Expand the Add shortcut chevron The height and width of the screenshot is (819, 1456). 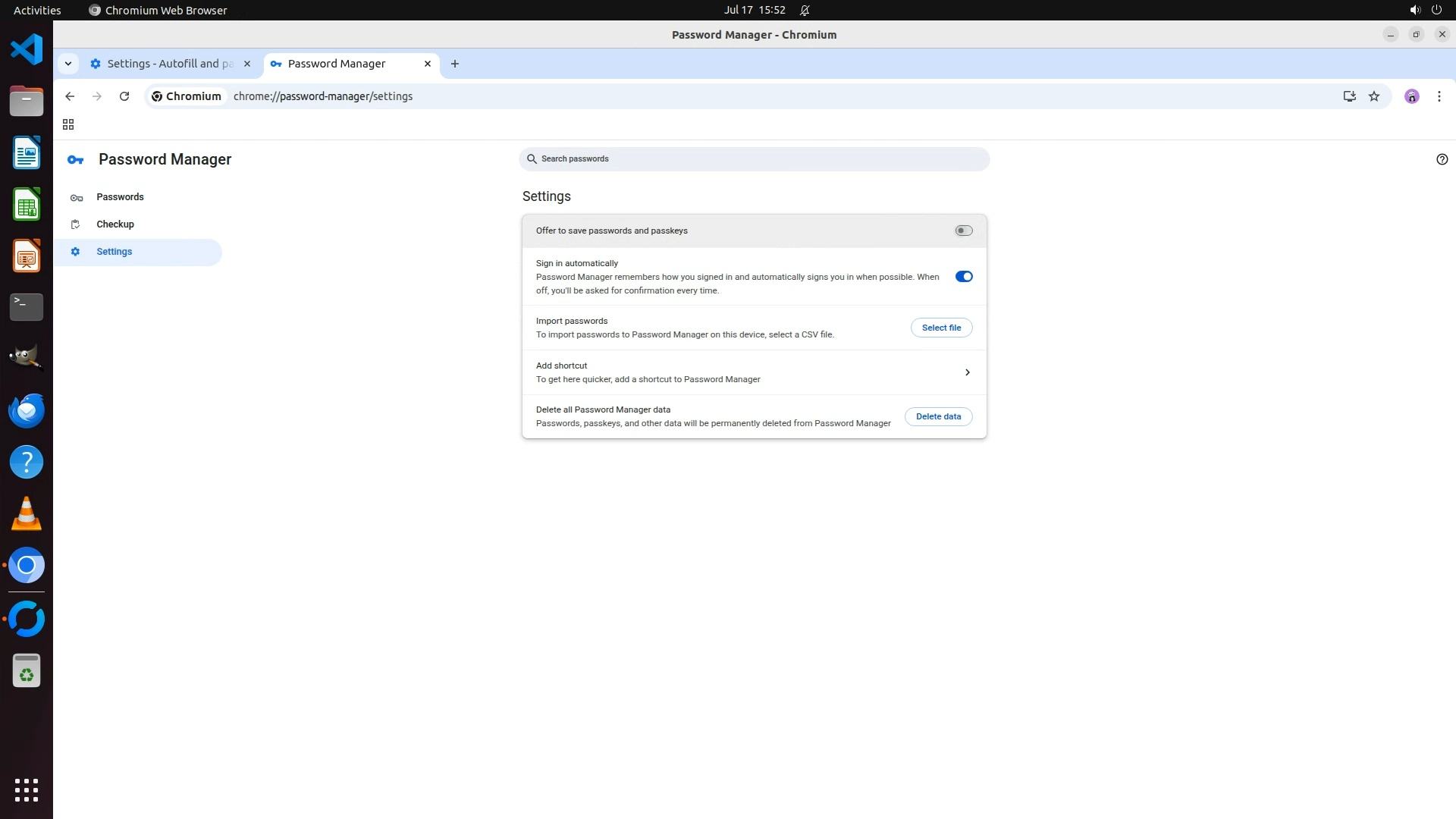[967, 372]
